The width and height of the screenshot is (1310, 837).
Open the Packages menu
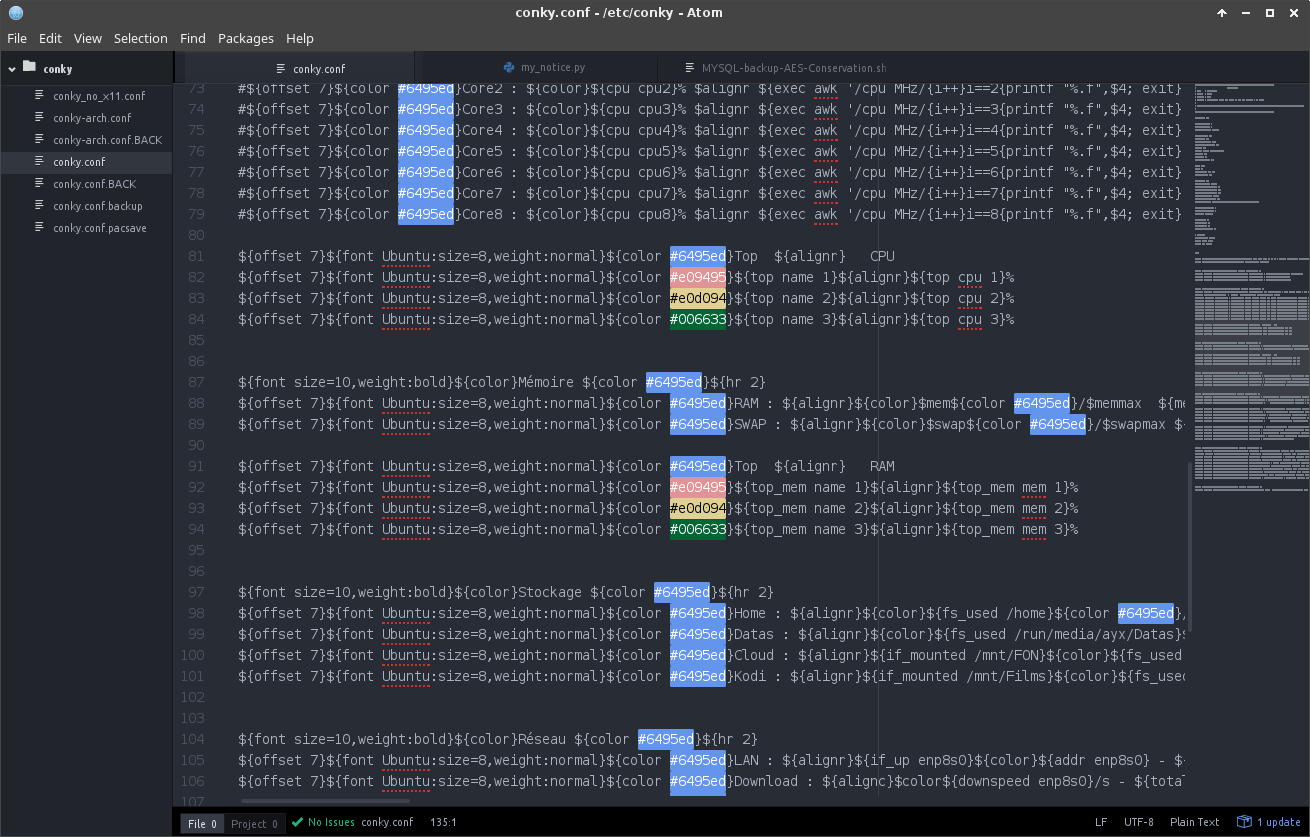[x=246, y=38]
